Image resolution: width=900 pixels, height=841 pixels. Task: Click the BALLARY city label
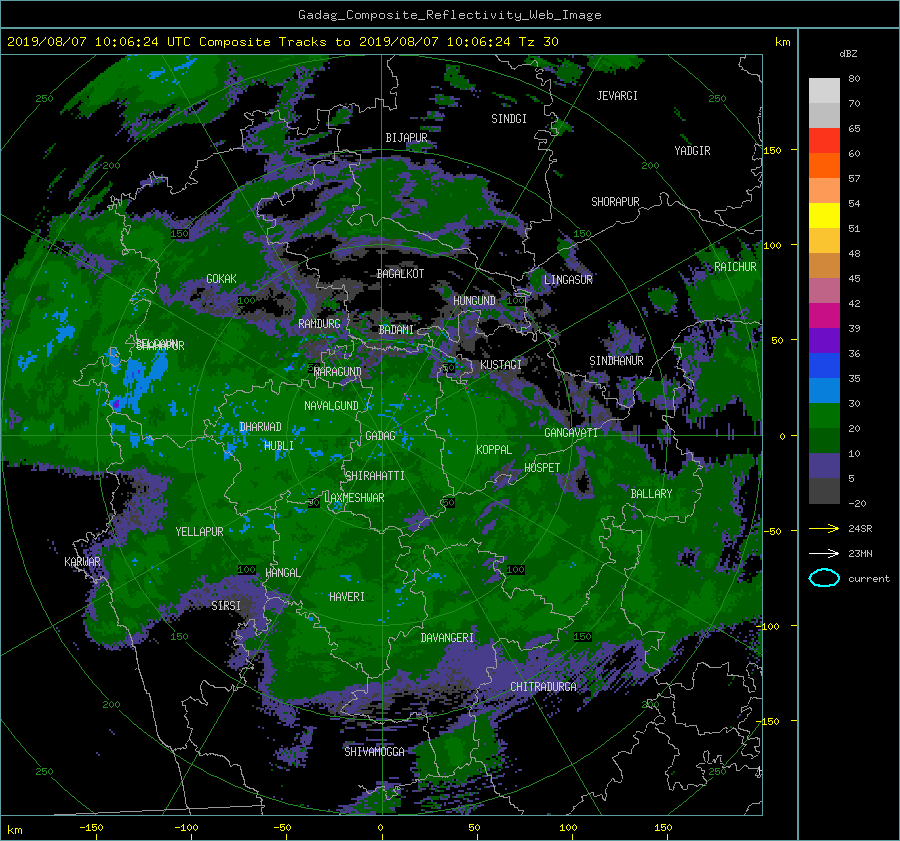651,494
